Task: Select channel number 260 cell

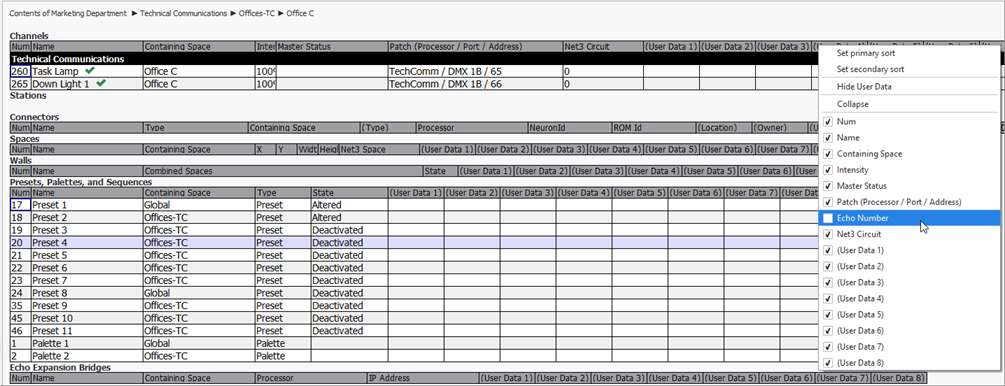Action: coord(21,71)
